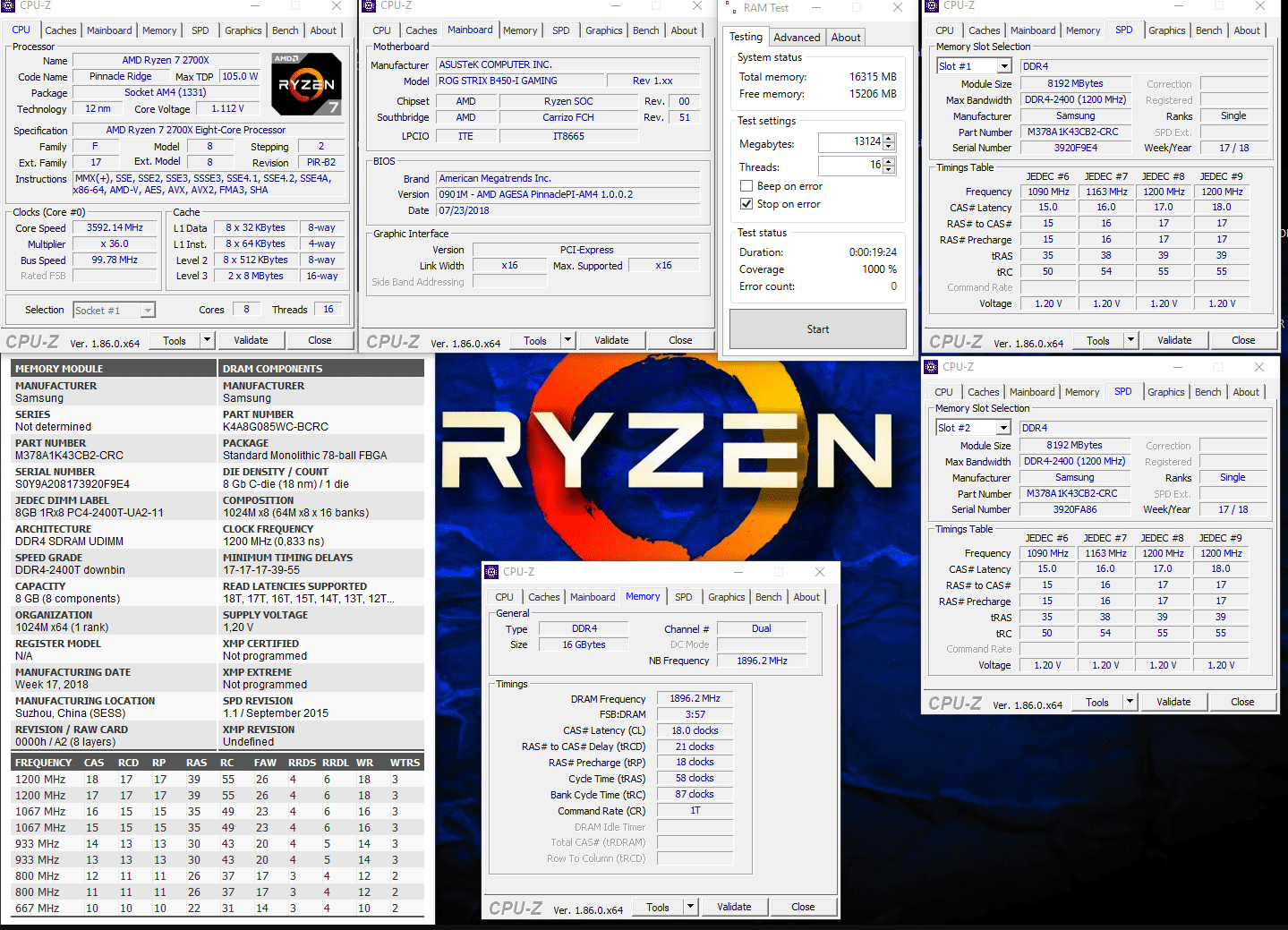Click the Channel # value 'Dual'
This screenshot has height=930, width=1288.
click(x=761, y=628)
